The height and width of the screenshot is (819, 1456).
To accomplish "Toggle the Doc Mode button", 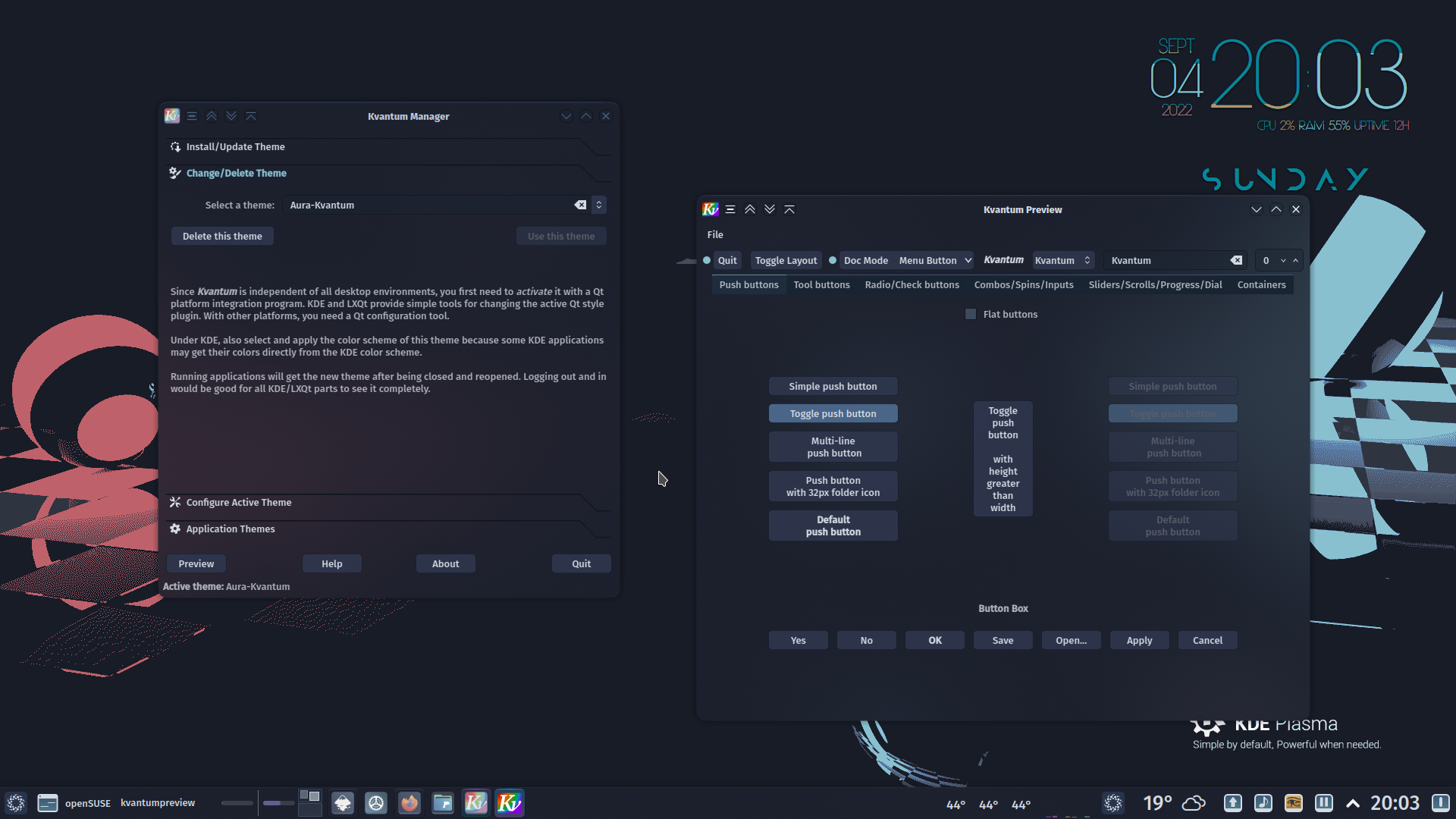I will point(866,260).
